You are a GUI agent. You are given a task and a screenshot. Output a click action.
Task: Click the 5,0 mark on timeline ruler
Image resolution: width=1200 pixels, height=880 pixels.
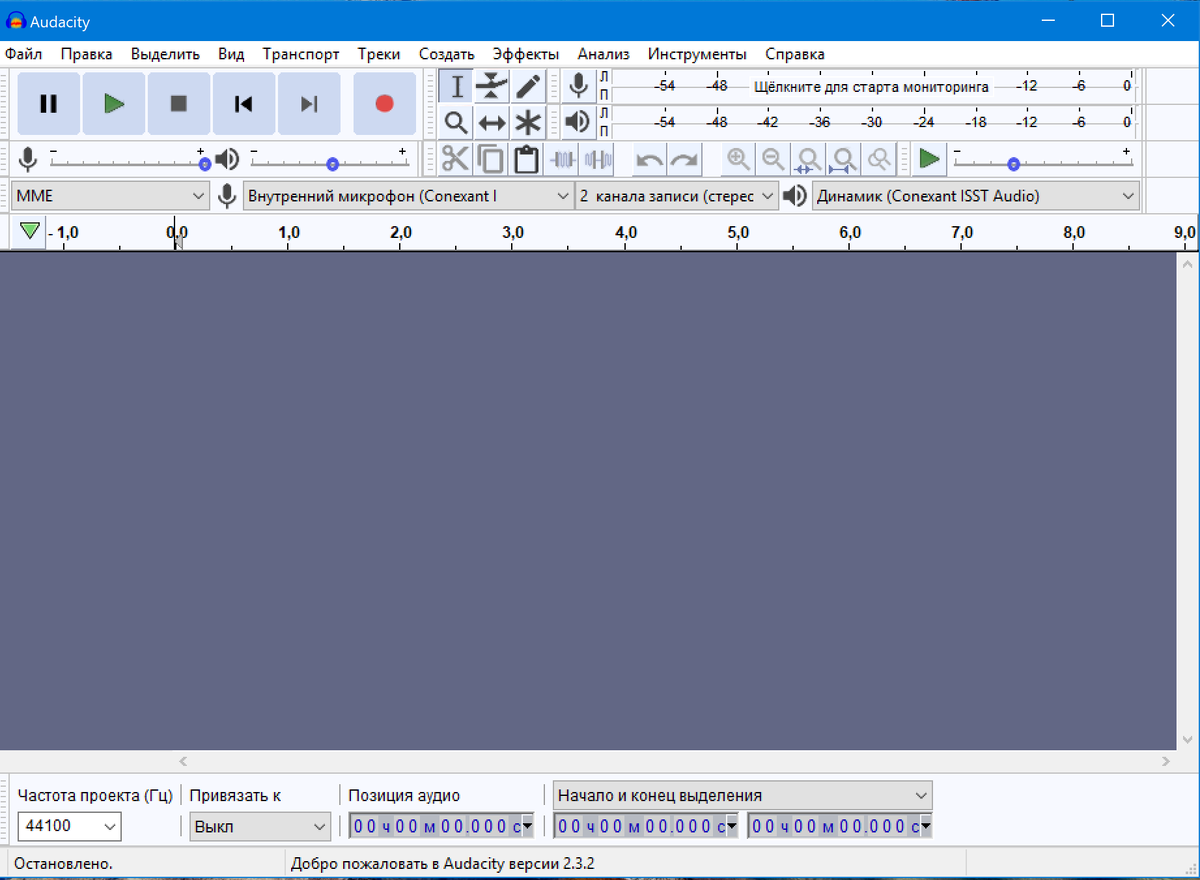[x=738, y=232]
